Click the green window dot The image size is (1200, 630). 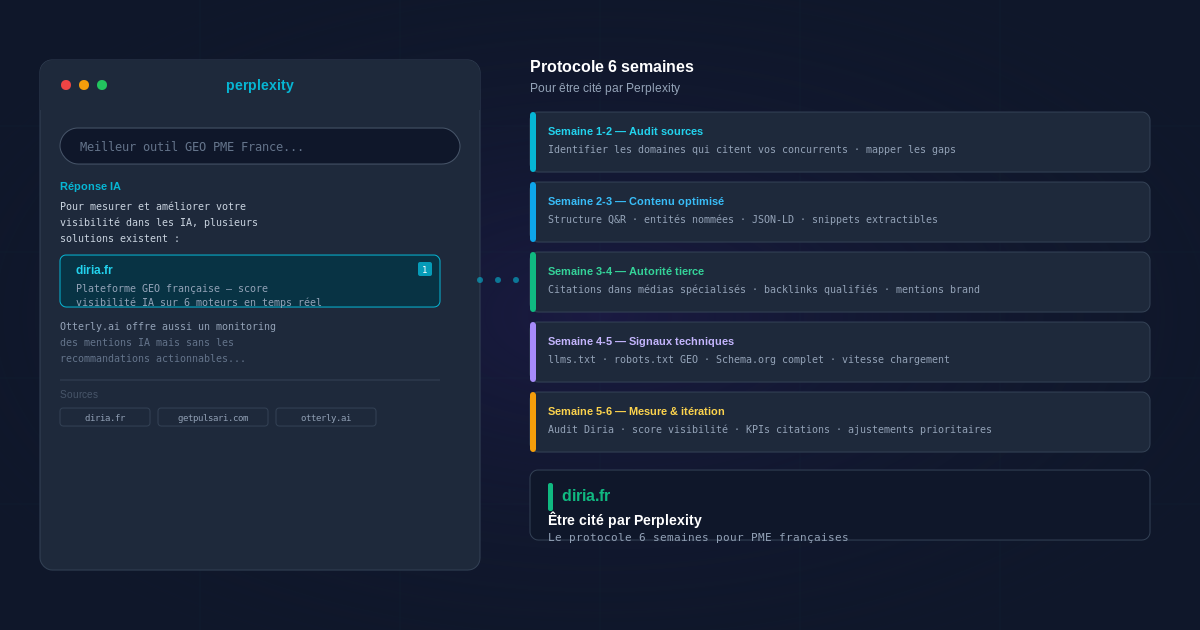102,85
